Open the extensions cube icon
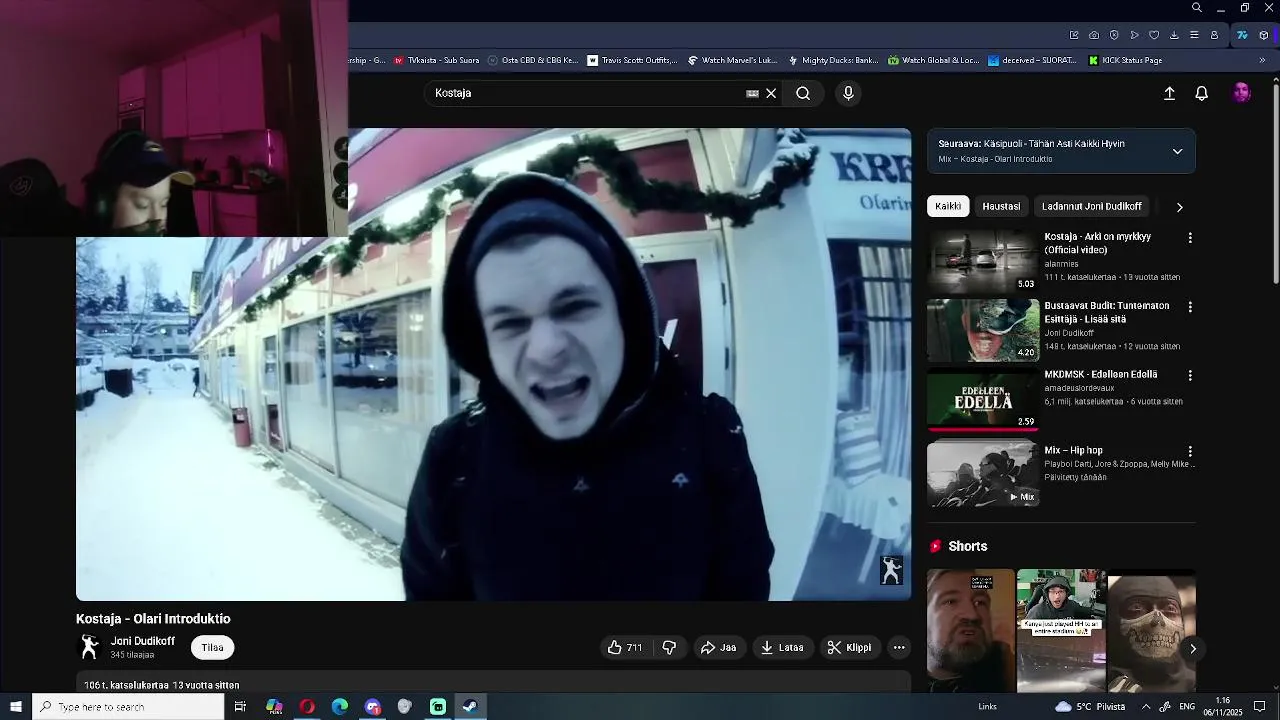This screenshot has width=1280, height=720. click(x=1264, y=35)
